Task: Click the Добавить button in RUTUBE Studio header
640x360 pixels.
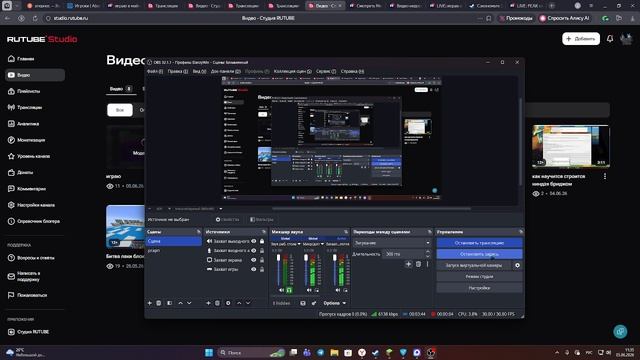Action: click(581, 39)
